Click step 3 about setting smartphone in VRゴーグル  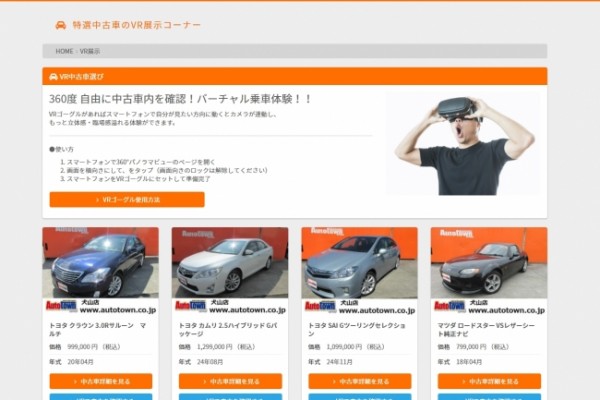pos(135,179)
